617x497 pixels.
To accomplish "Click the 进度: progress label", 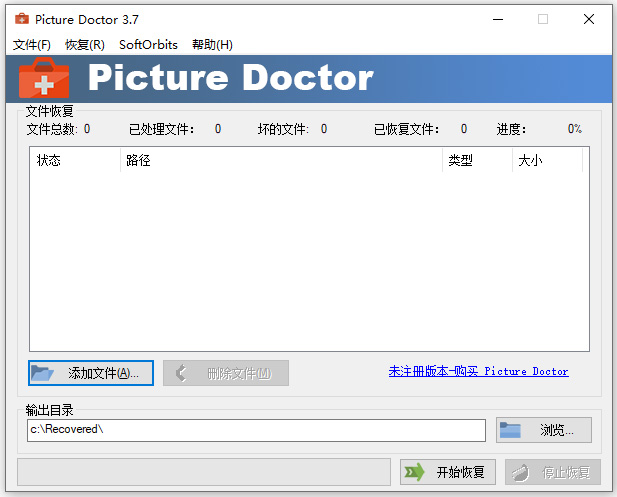I will click(511, 129).
